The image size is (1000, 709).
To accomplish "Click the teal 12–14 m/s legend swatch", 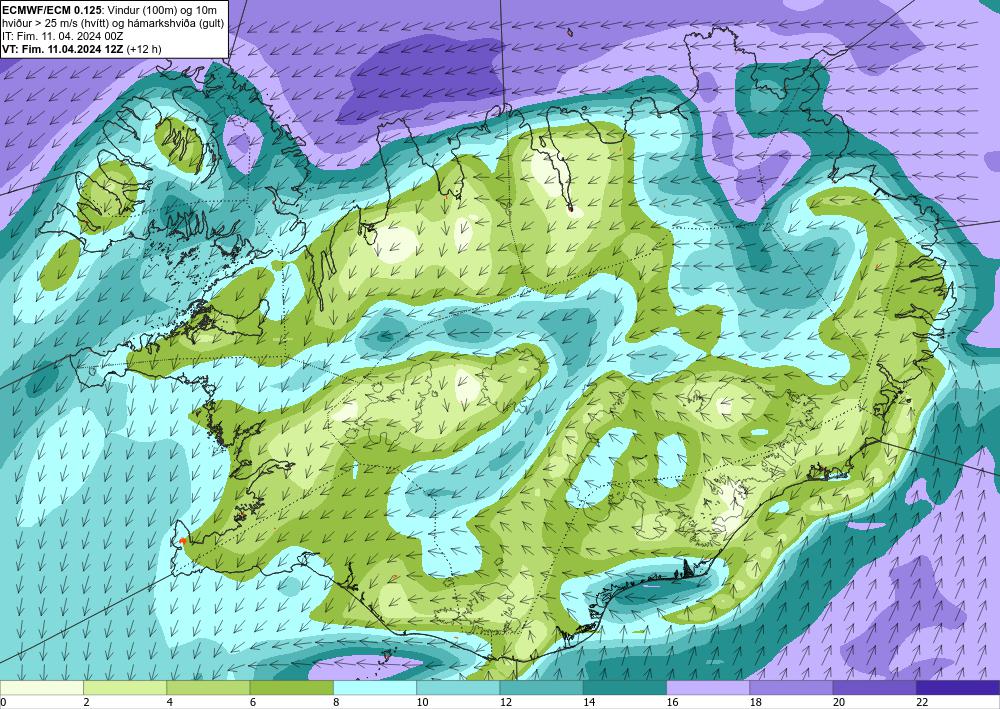I will pyautogui.click(x=541, y=688).
